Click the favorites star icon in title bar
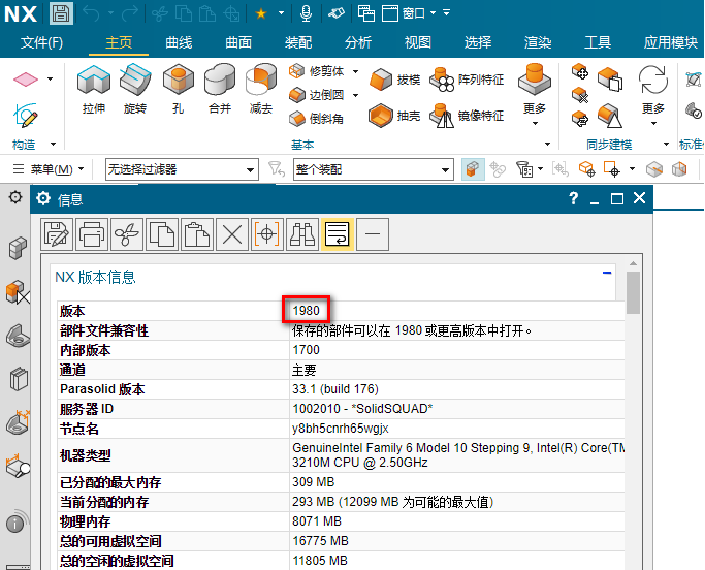The width and height of the screenshot is (705, 570). tap(261, 13)
